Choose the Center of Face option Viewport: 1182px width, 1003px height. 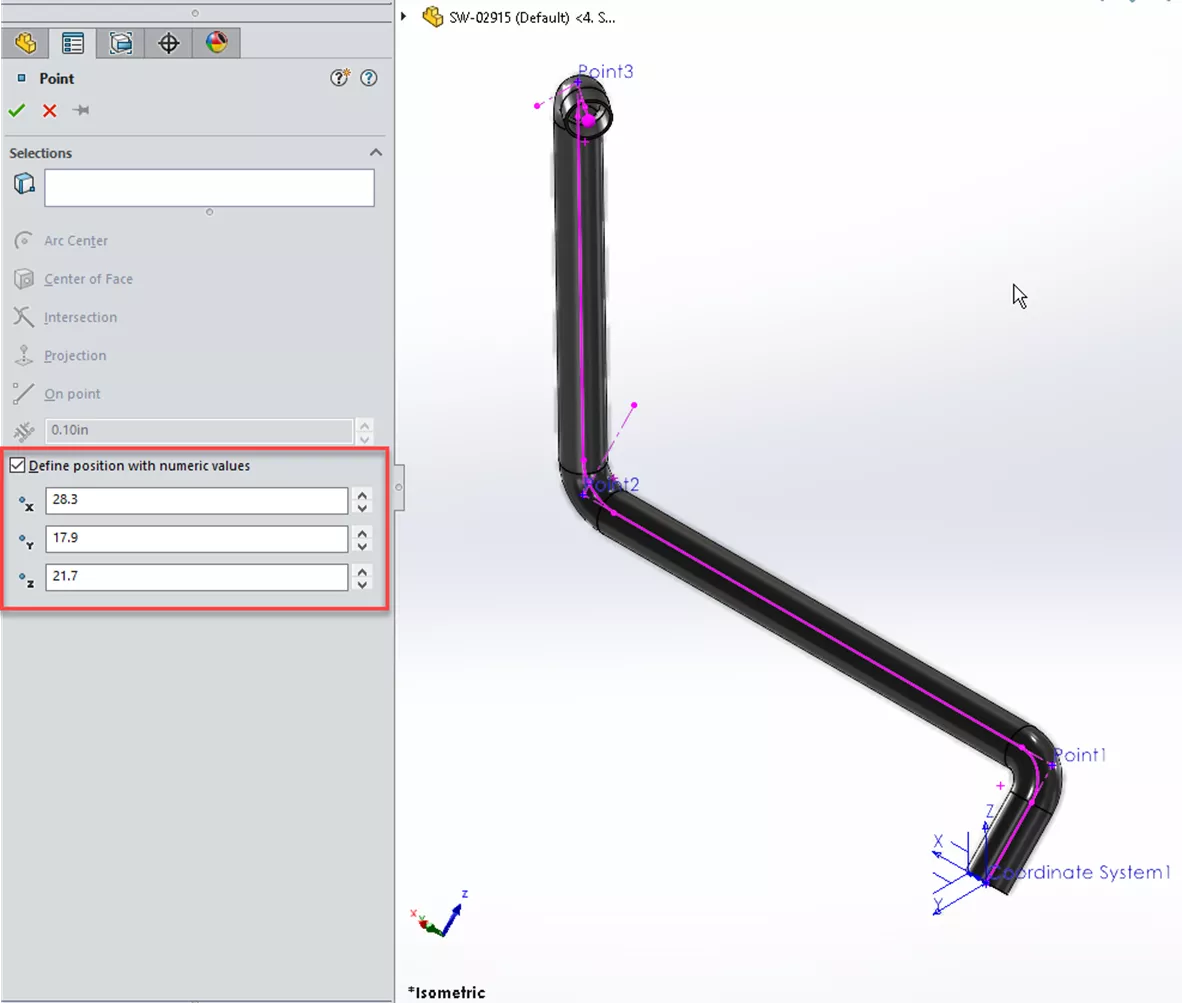tap(88, 279)
